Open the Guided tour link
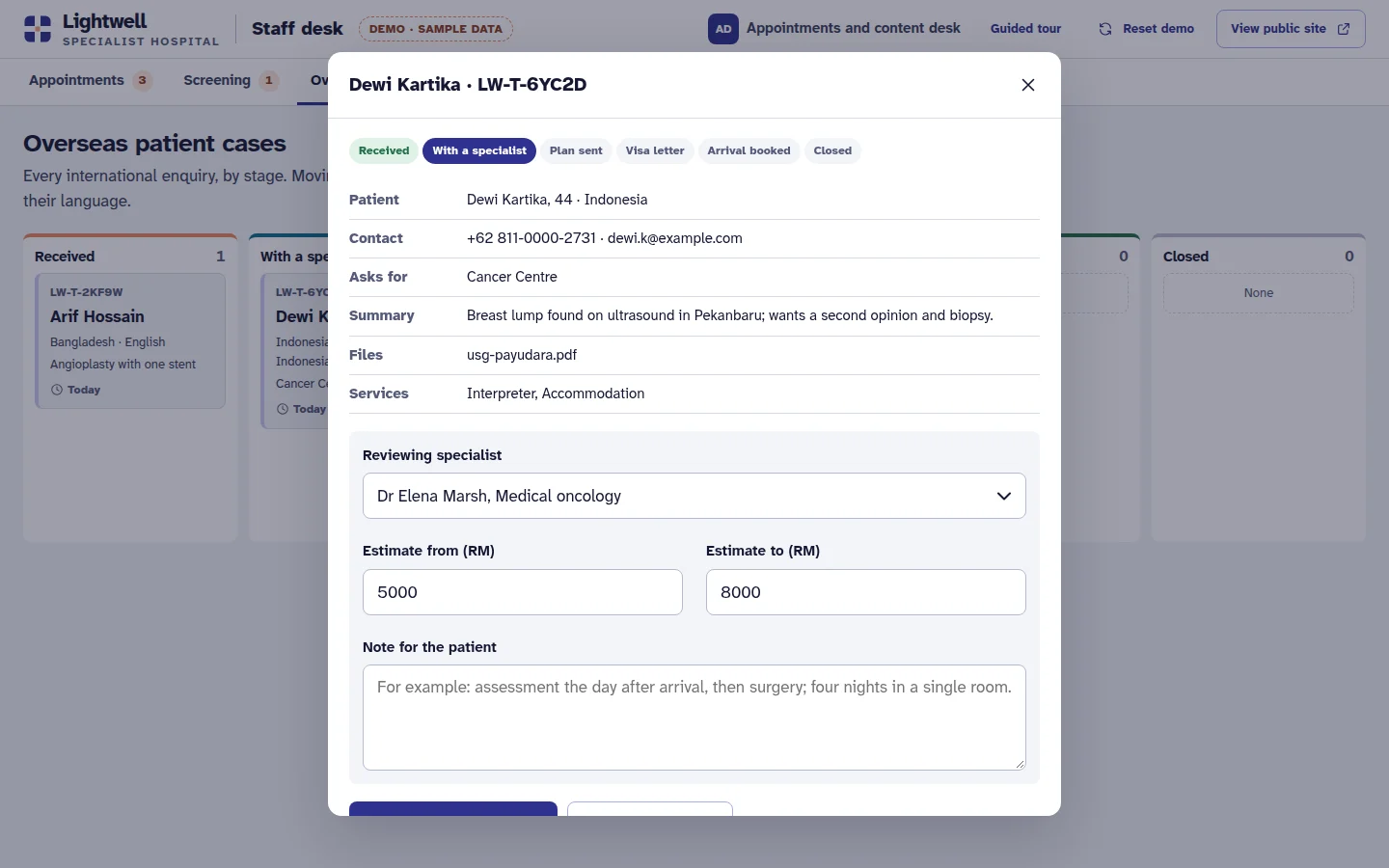This screenshot has width=1389, height=868. pyautogui.click(x=1025, y=29)
